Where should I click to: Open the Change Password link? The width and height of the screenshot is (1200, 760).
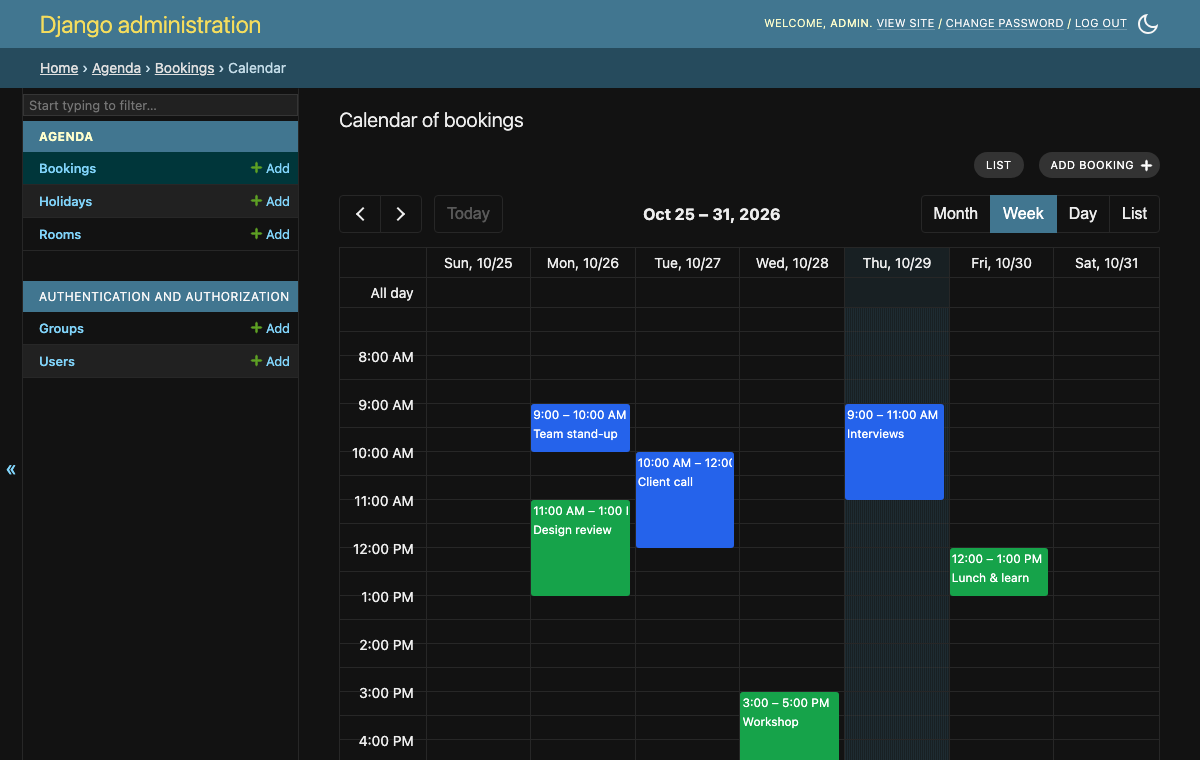click(x=1005, y=24)
